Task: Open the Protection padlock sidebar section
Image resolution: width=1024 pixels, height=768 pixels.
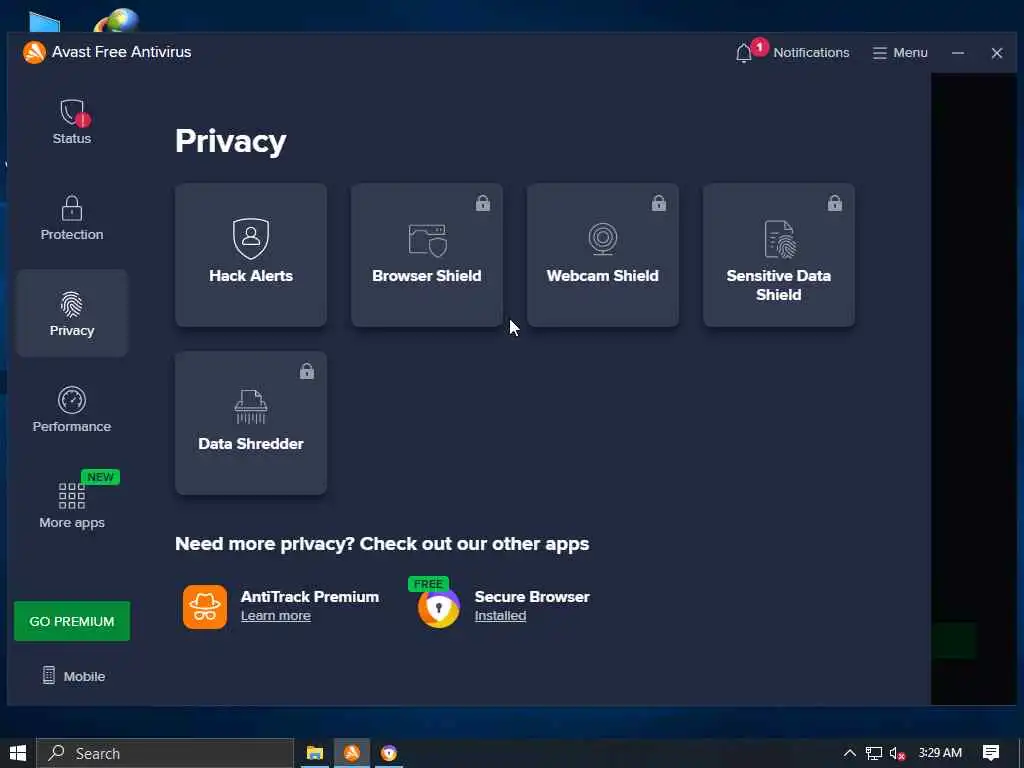Action: 72,217
